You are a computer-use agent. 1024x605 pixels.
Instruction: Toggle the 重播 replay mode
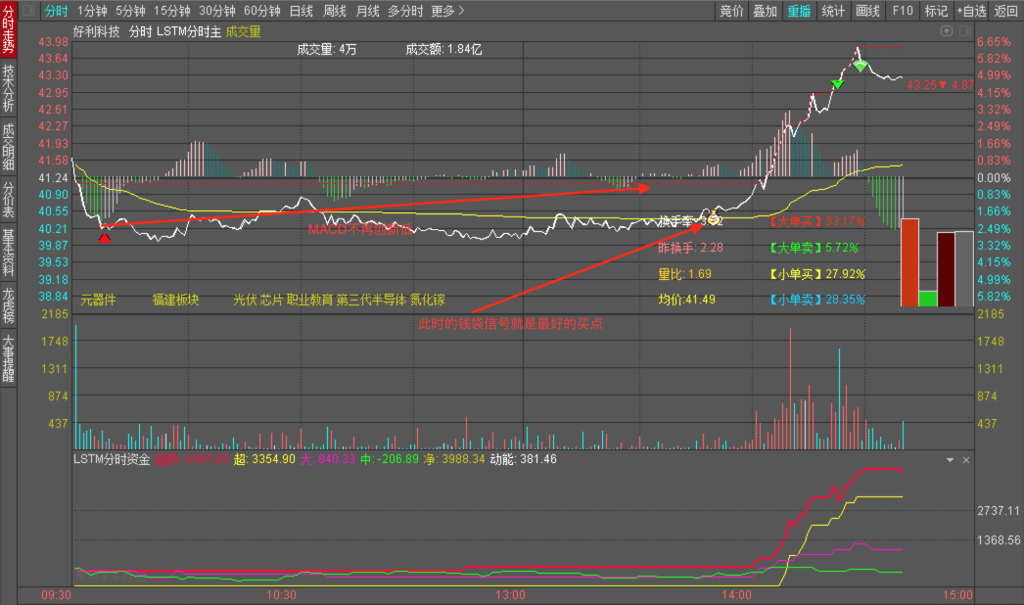(x=799, y=11)
